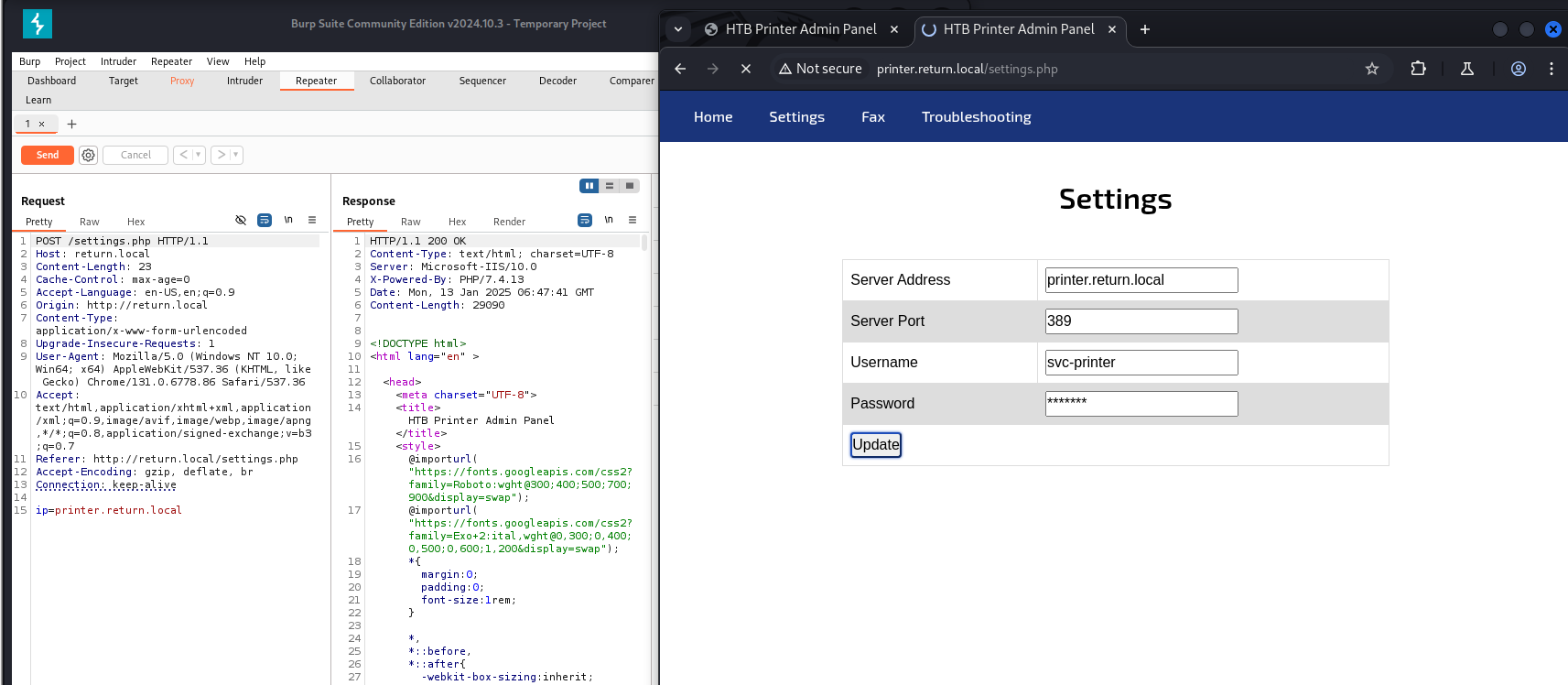Screen dimensions: 1568x685
Task: Click the Server Address input field
Action: coord(1141,280)
